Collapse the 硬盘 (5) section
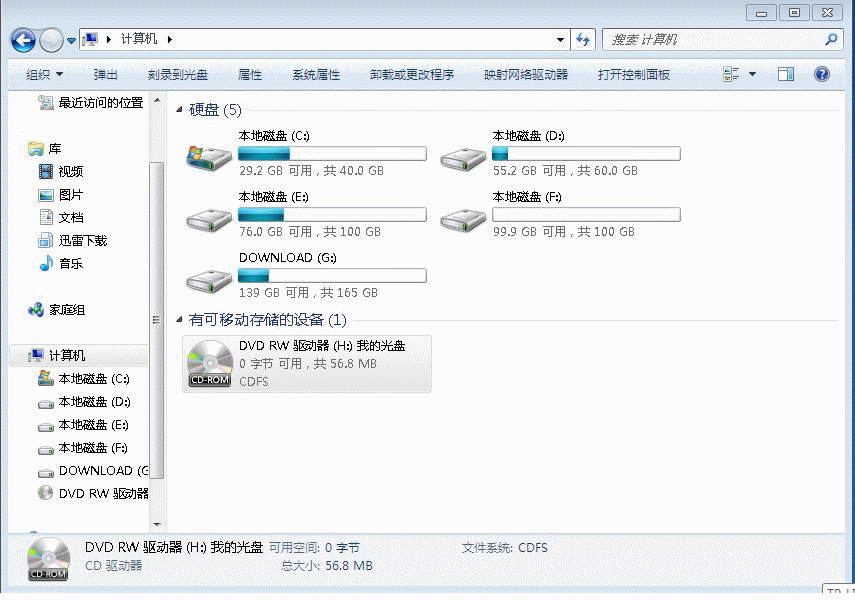The width and height of the screenshot is (855, 600). click(178, 110)
